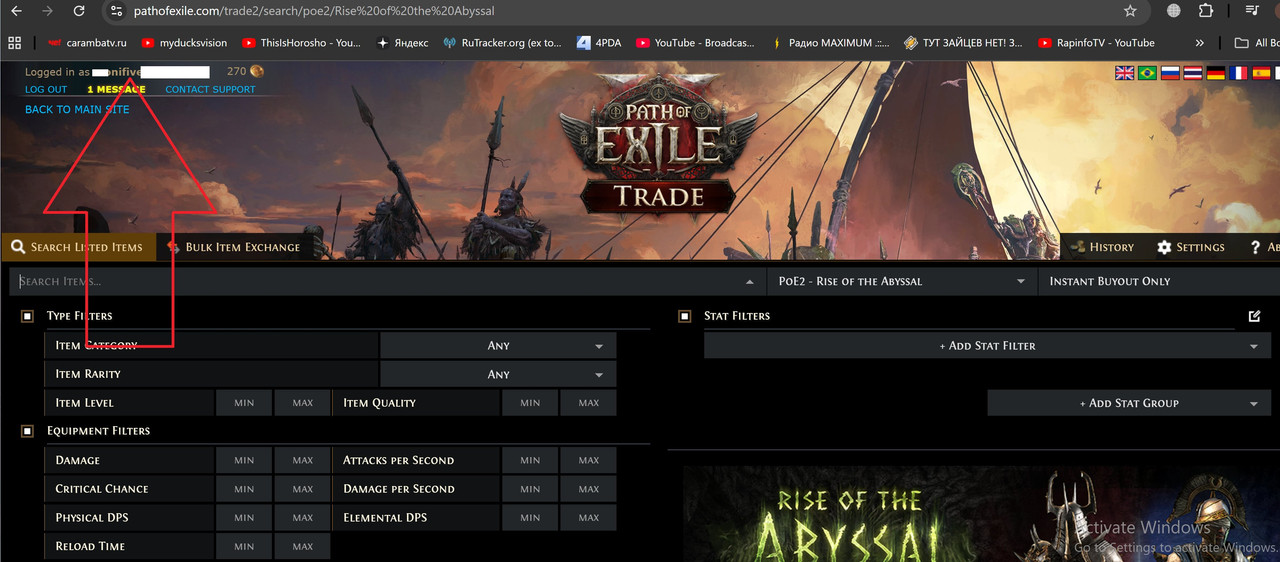This screenshot has height=562, width=1280.
Task: Click the Item Level MIN field
Action: click(x=244, y=403)
